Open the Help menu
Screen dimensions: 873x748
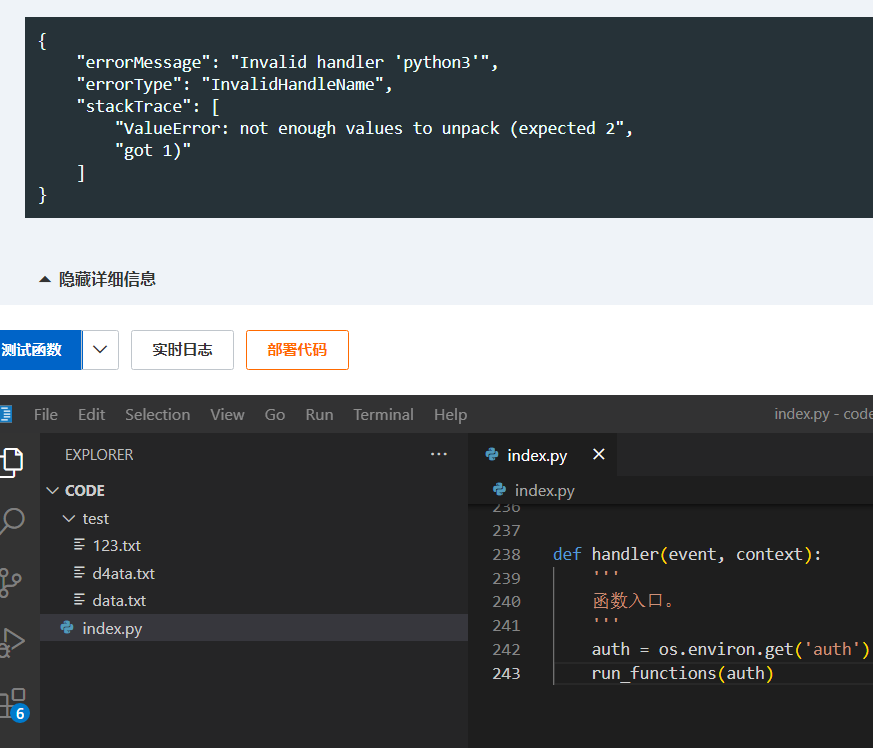pyautogui.click(x=450, y=414)
